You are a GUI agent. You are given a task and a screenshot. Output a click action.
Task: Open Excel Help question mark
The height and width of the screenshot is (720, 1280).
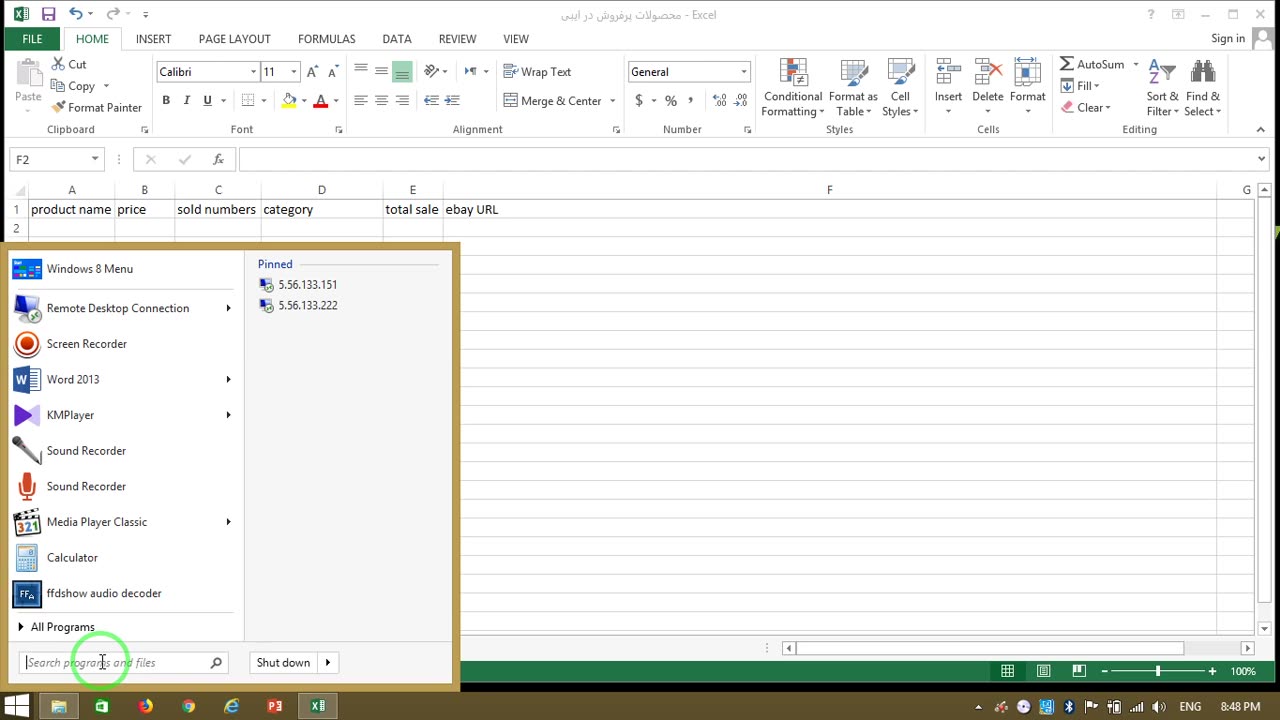pyautogui.click(x=1151, y=14)
